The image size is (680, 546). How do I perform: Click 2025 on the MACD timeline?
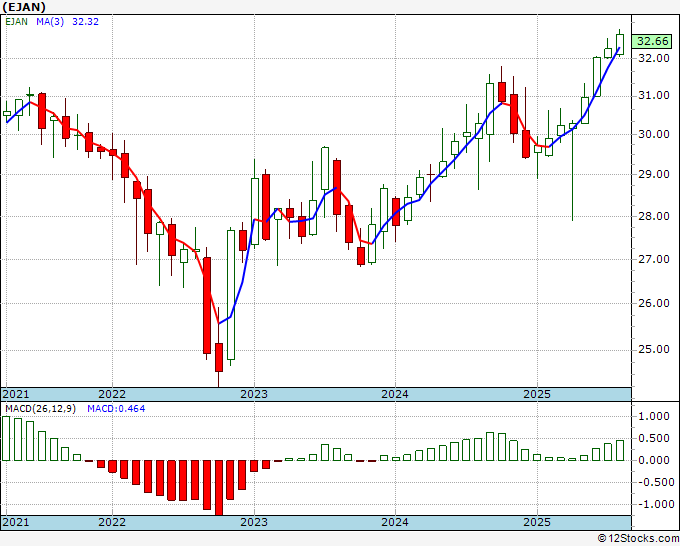[x=537, y=522]
